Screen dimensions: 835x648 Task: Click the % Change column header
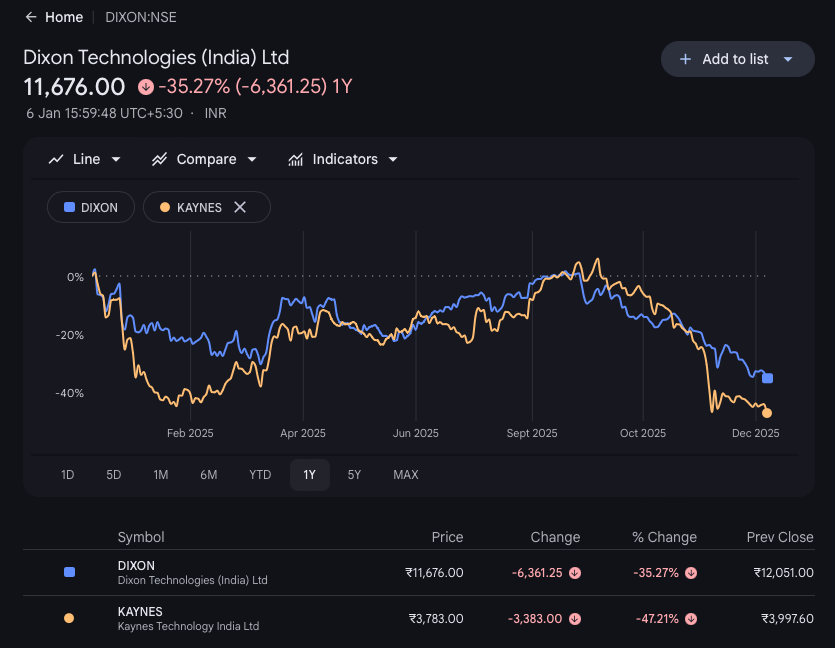[665, 537]
